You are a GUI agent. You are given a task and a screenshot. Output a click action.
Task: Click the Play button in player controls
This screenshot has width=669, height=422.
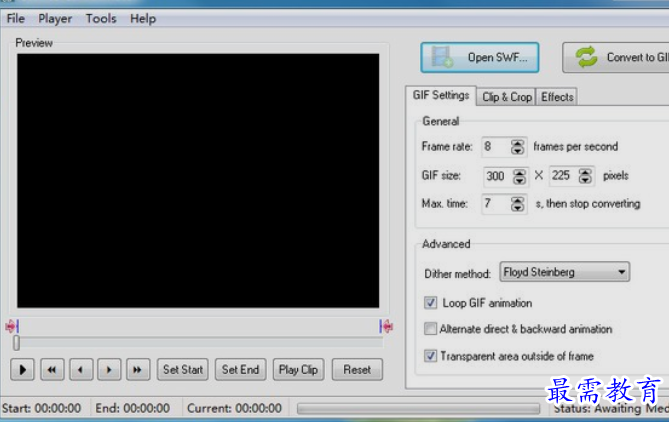pyautogui.click(x=23, y=370)
